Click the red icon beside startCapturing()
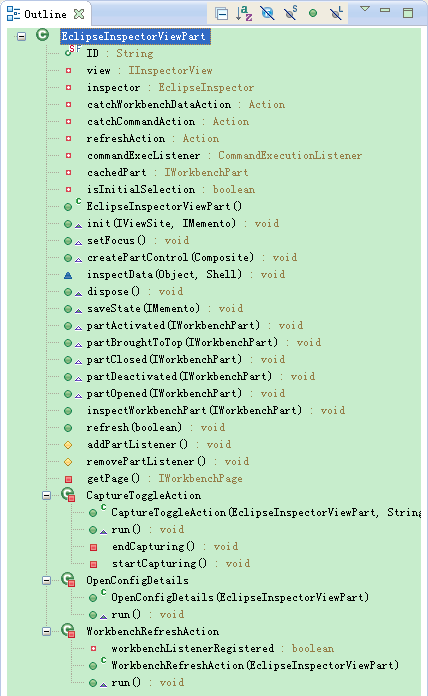This screenshot has height=696, width=428. 93,565
